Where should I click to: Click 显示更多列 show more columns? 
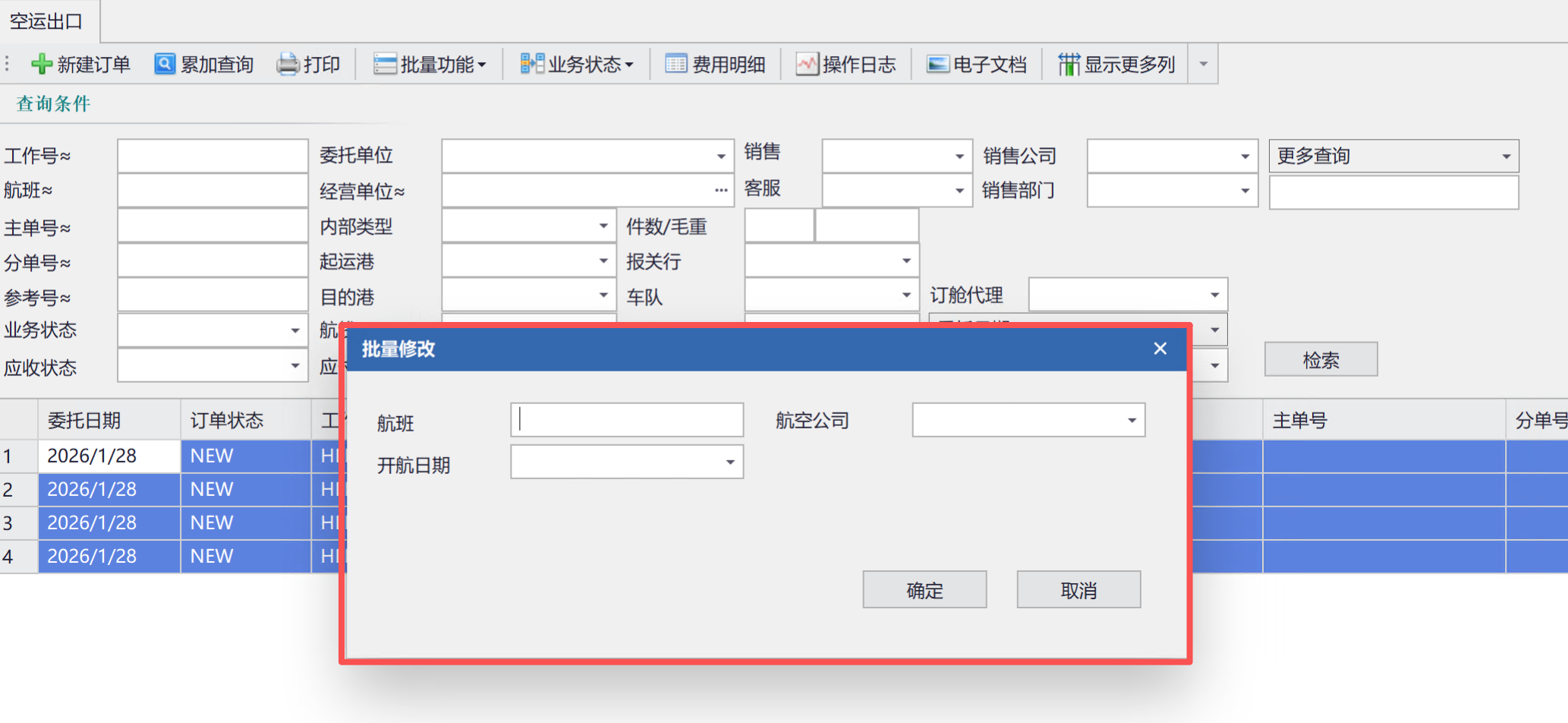coord(1116,64)
